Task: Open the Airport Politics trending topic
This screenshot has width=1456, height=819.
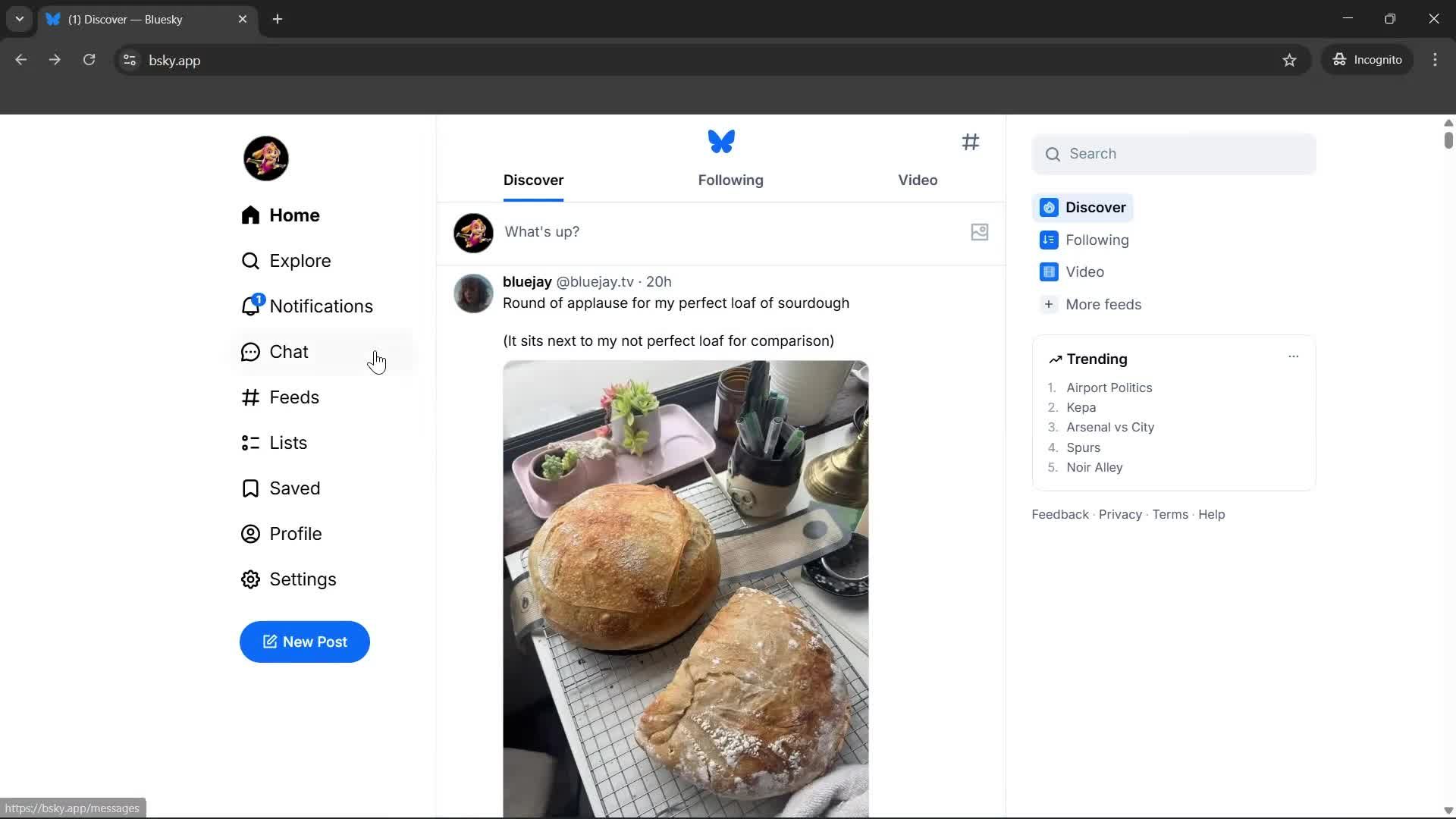Action: coord(1109,388)
